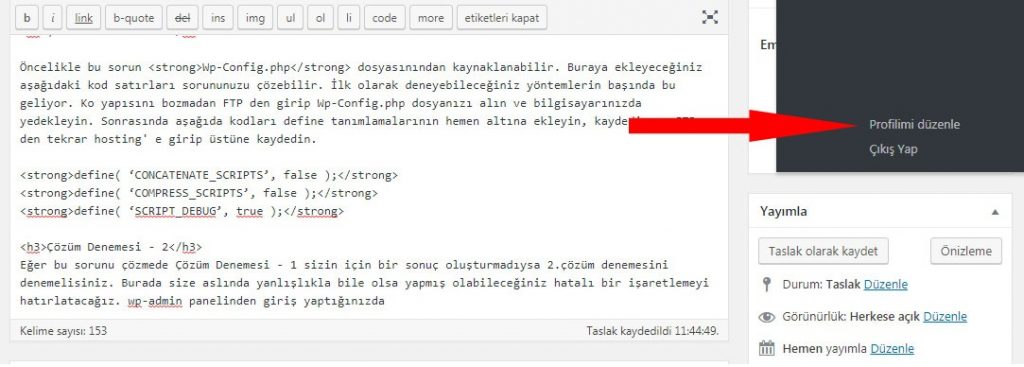
Task: Click the 'Yayımla' panel title
Action: coord(784,212)
